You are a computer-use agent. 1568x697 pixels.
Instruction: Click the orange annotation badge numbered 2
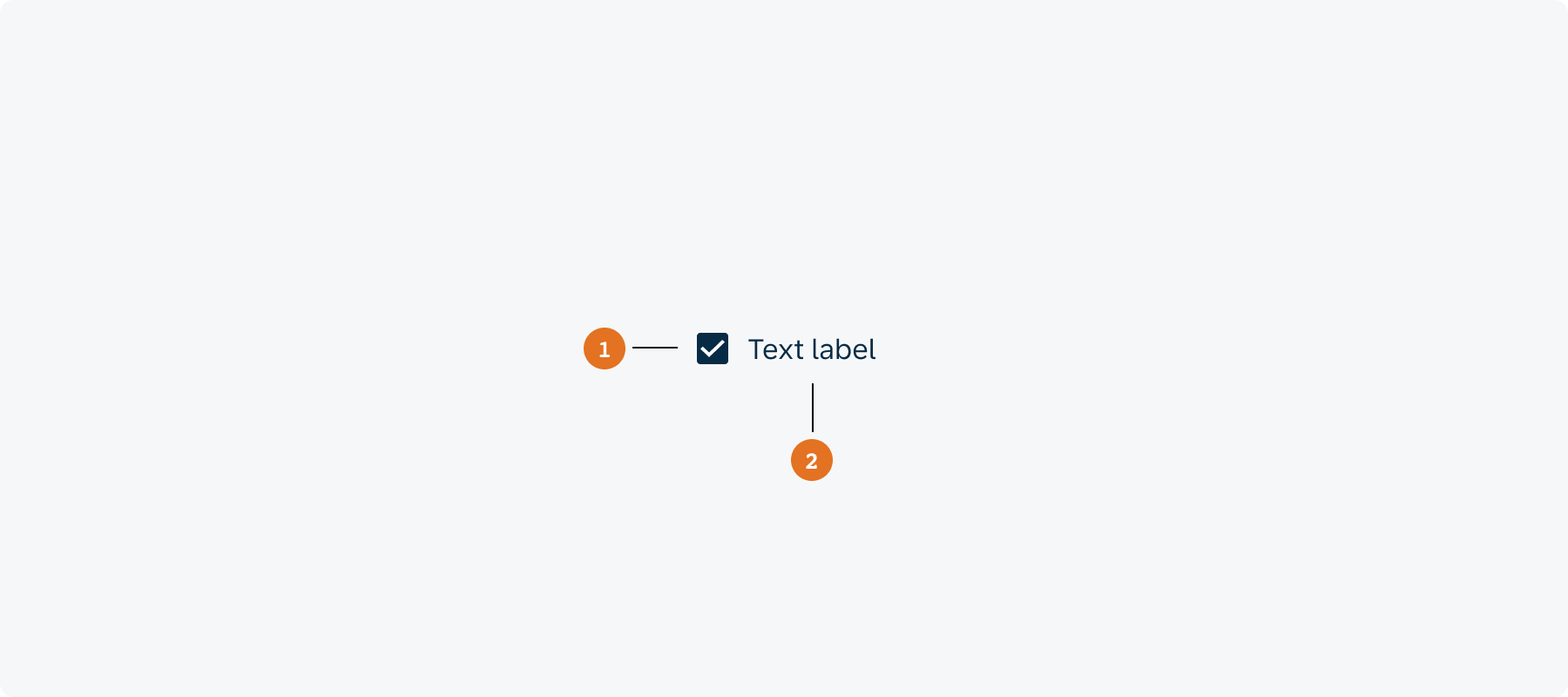tap(812, 460)
